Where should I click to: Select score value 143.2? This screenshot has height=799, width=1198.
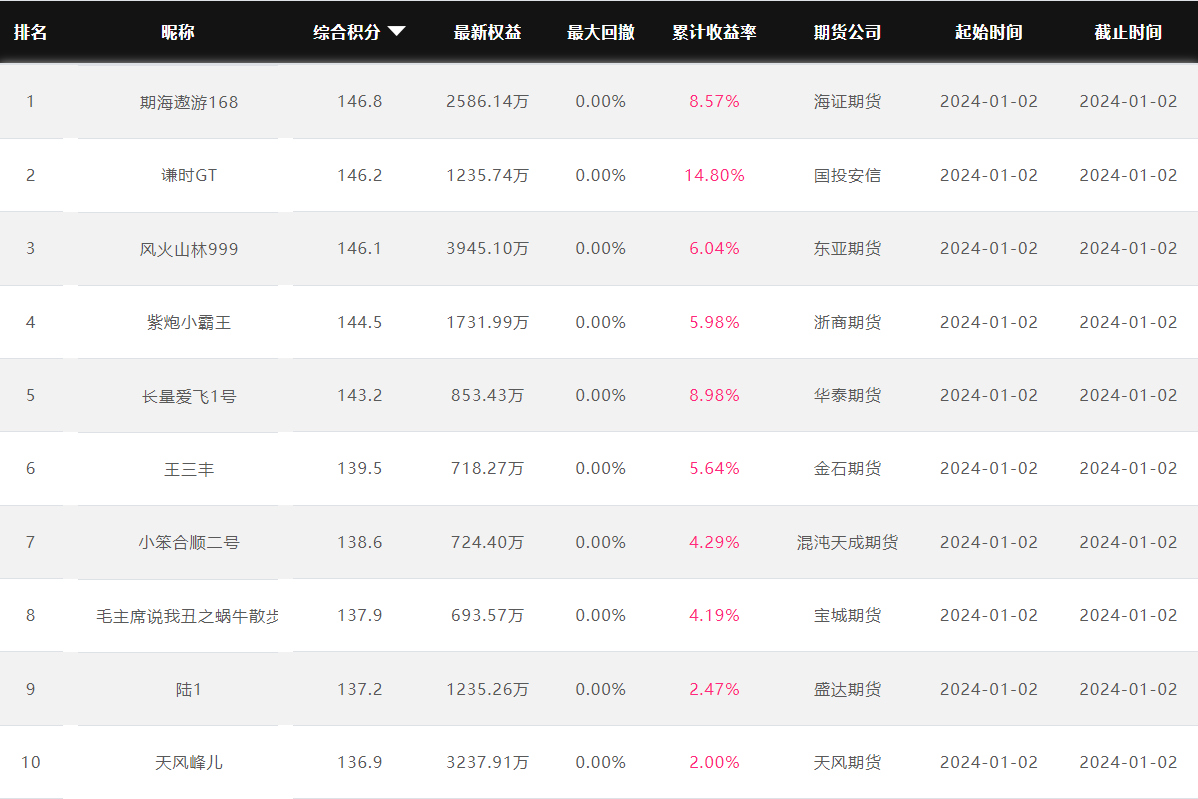click(360, 395)
